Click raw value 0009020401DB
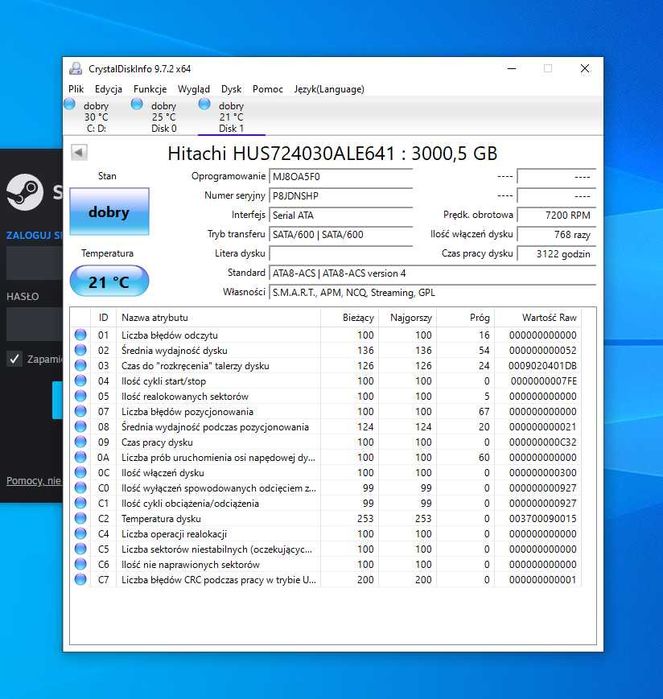 tap(542, 366)
